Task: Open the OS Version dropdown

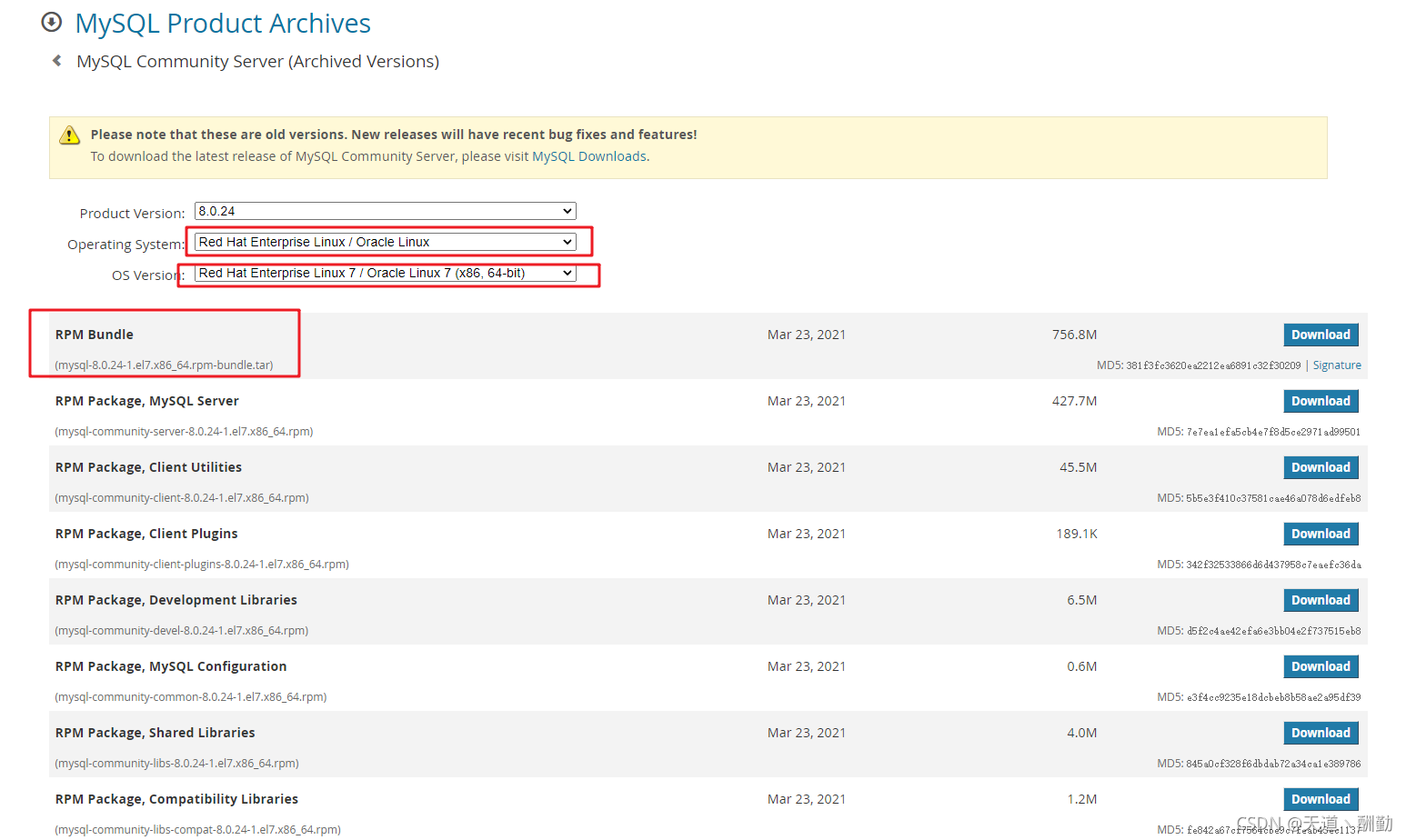Action: point(386,273)
